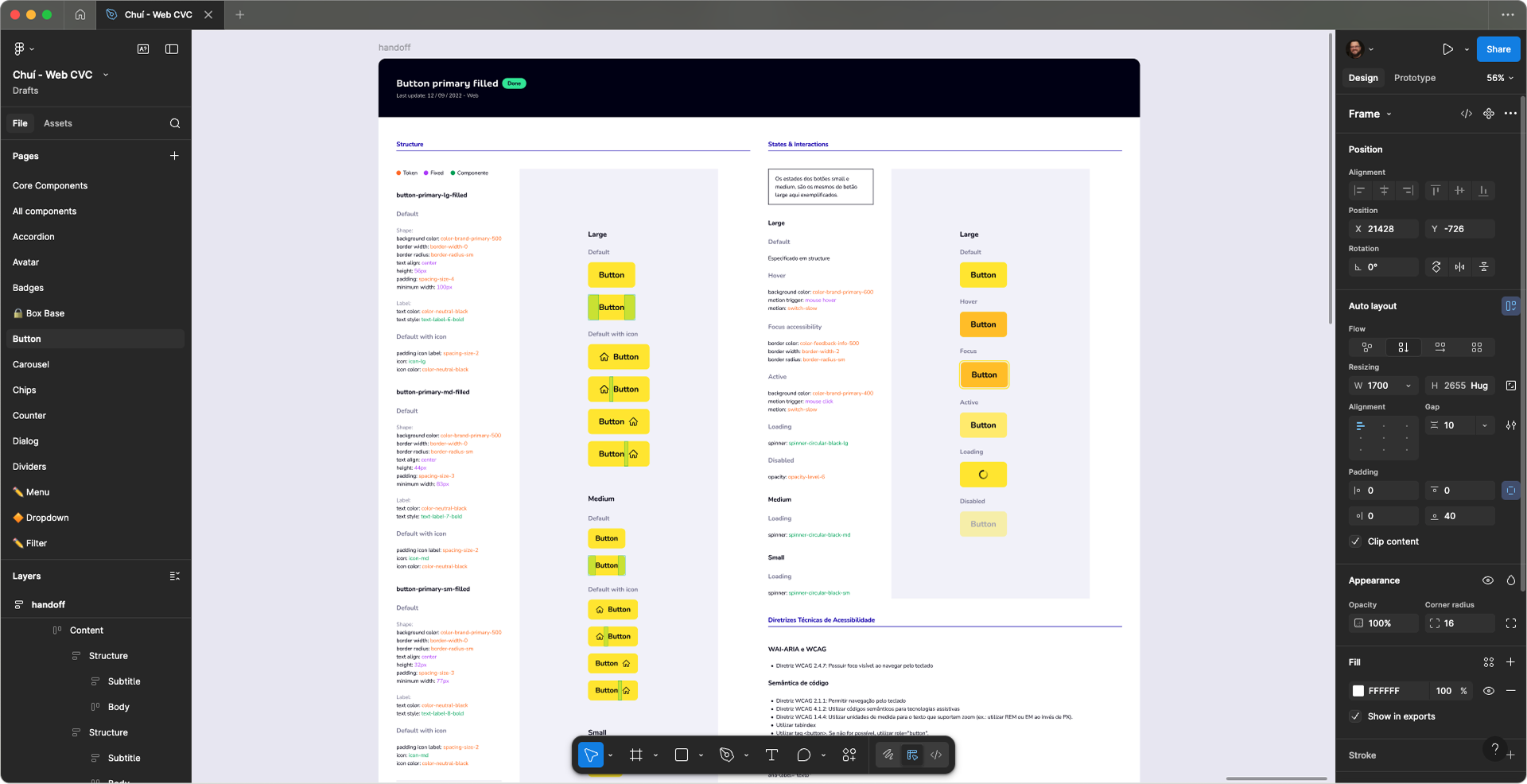Switch to the Assets tab
This screenshot has height=784, width=1527.
click(x=57, y=123)
